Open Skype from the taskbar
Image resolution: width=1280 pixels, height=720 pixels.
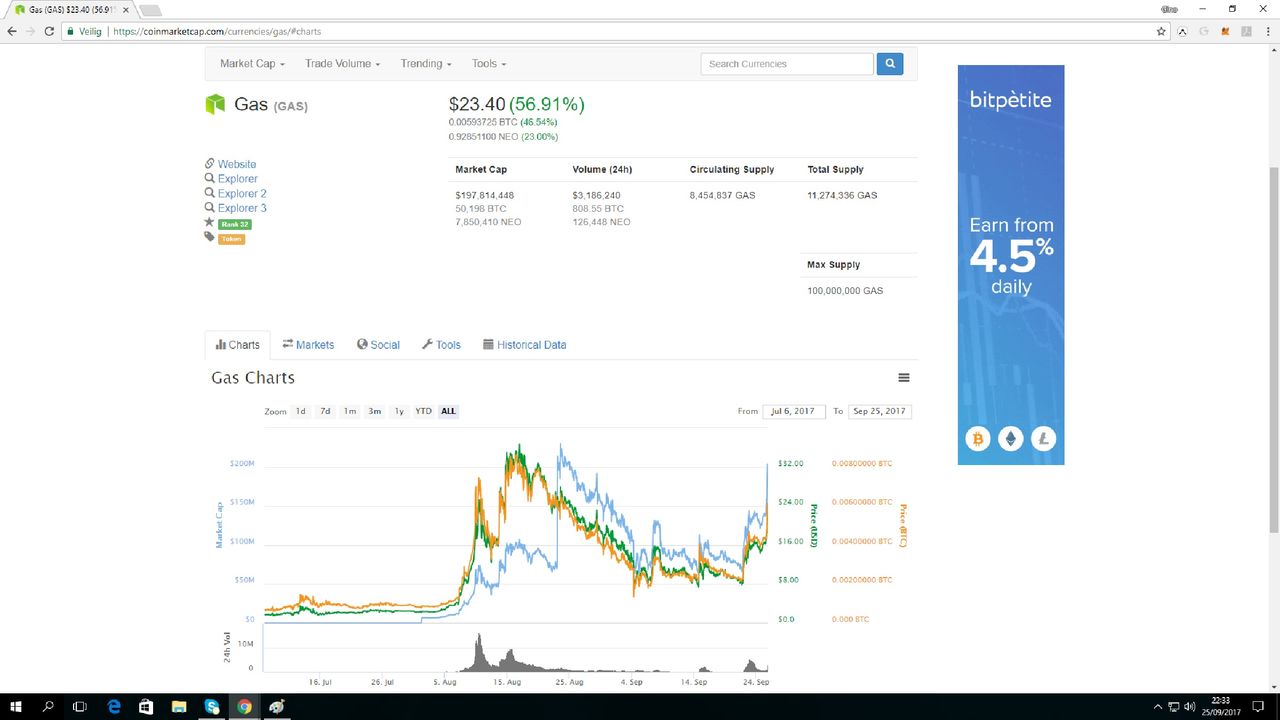(x=212, y=706)
